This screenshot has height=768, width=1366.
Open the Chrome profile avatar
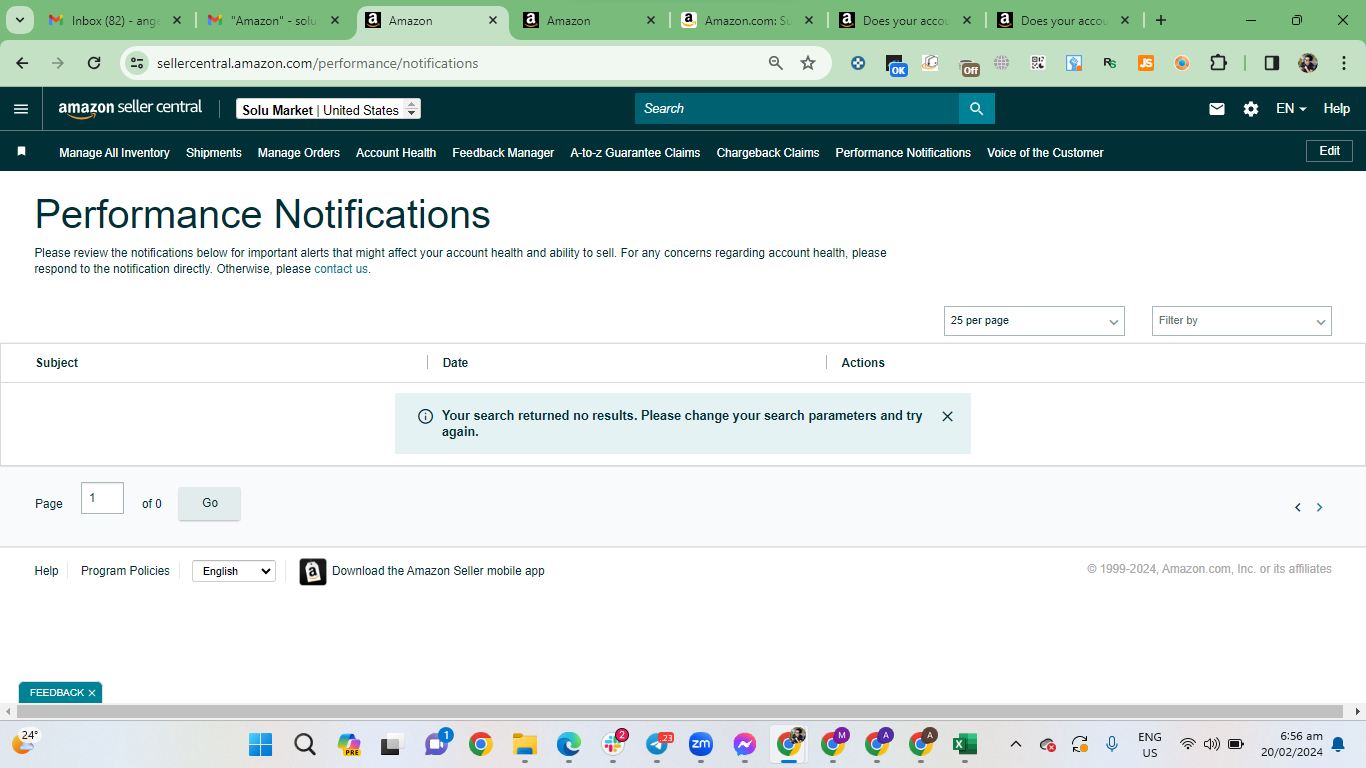[x=1308, y=63]
